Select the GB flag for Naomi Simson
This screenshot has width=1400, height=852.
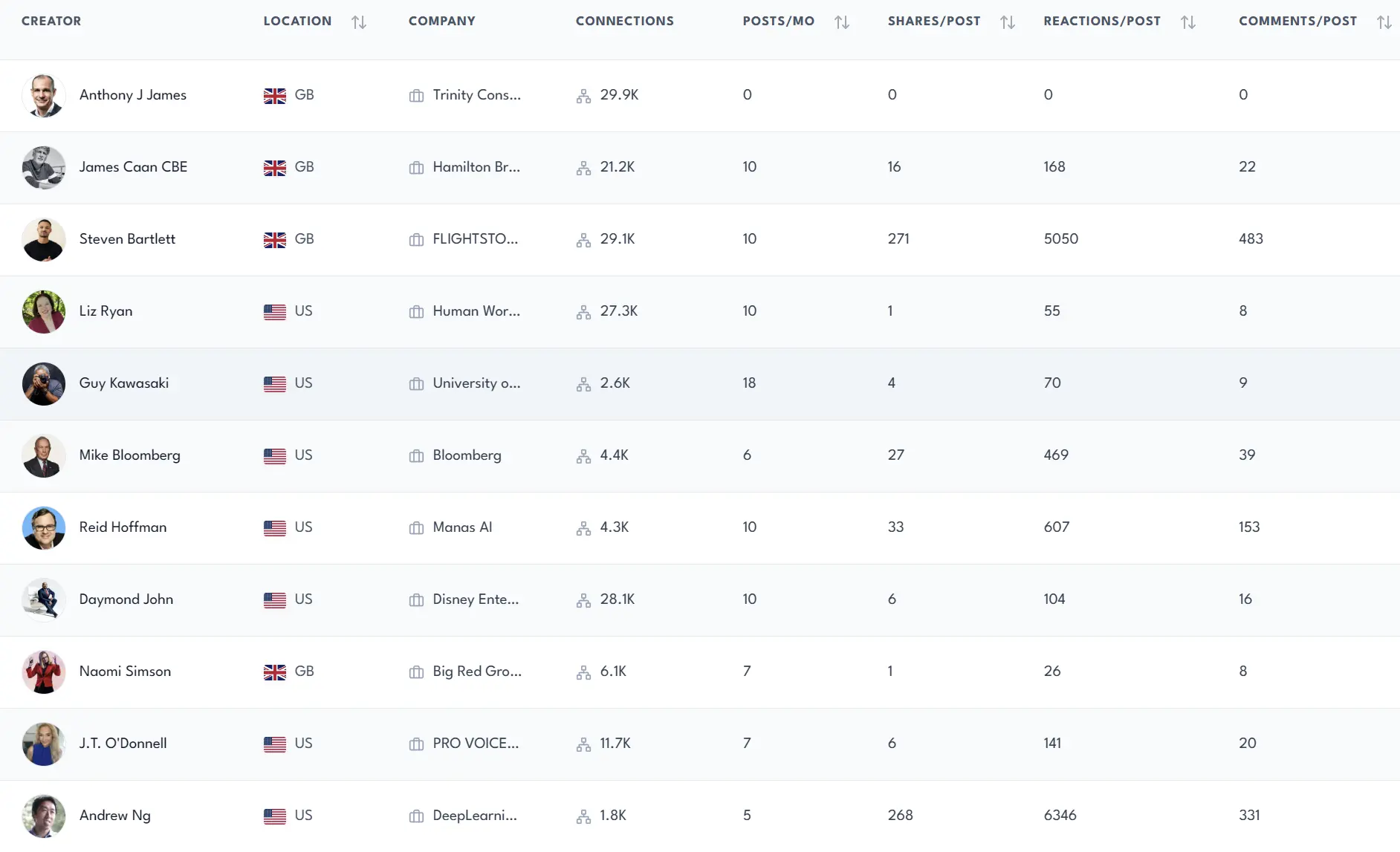(x=275, y=671)
